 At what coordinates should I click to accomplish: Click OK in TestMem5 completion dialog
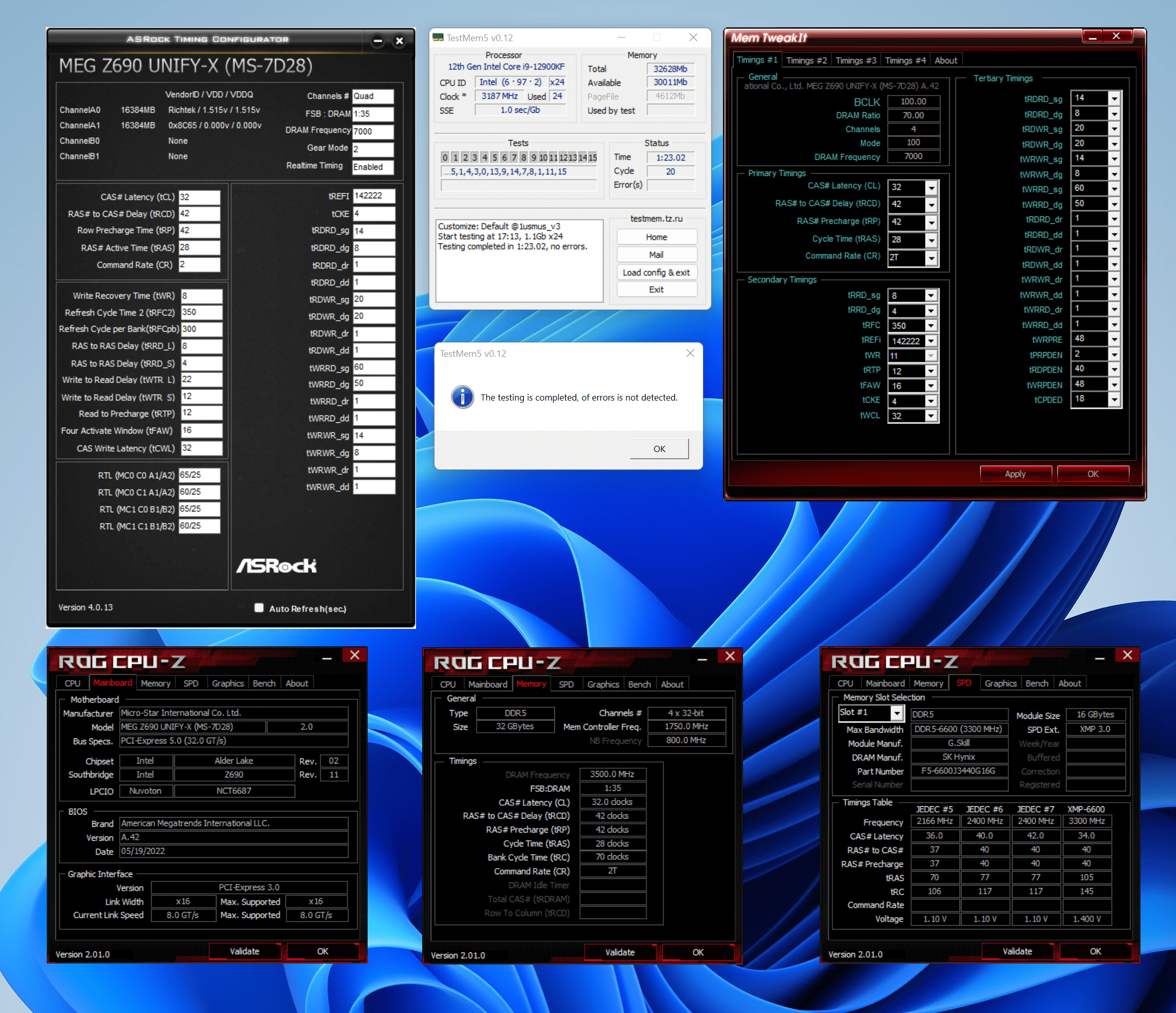pyautogui.click(x=659, y=448)
